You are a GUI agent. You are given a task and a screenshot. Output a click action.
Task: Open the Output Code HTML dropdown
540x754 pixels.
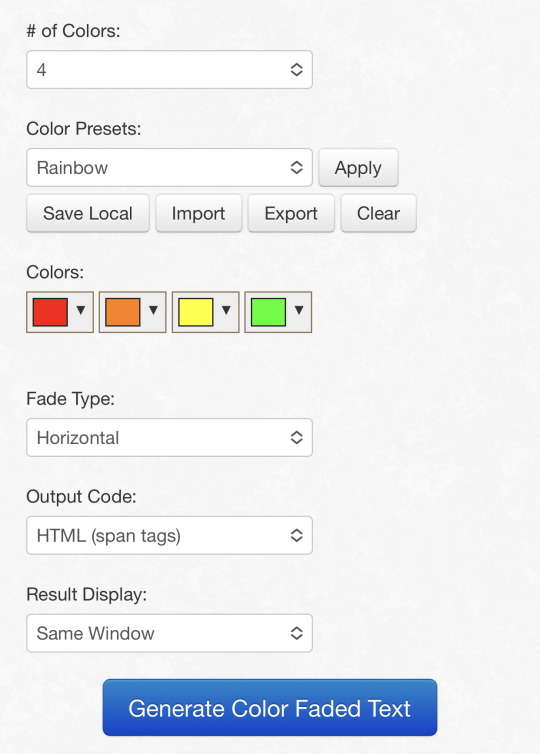pos(169,535)
